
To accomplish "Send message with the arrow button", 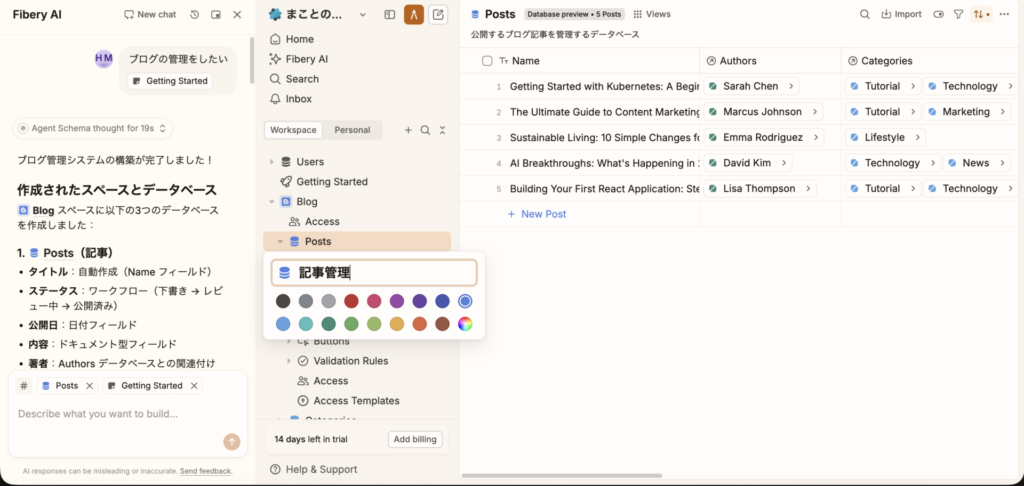I will click(x=232, y=442).
